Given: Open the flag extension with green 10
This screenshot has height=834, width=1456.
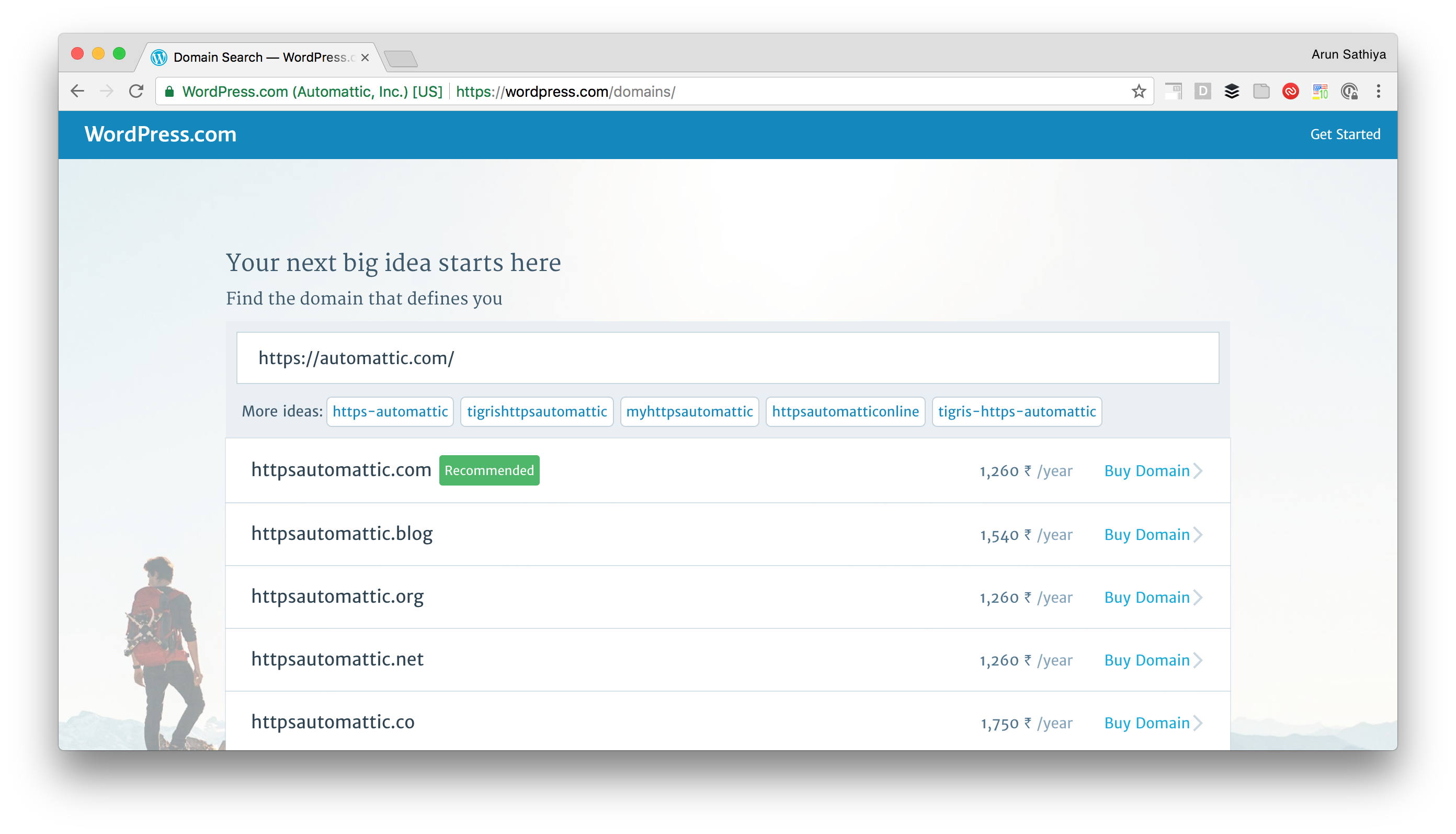Looking at the screenshot, I should pos(1321,92).
